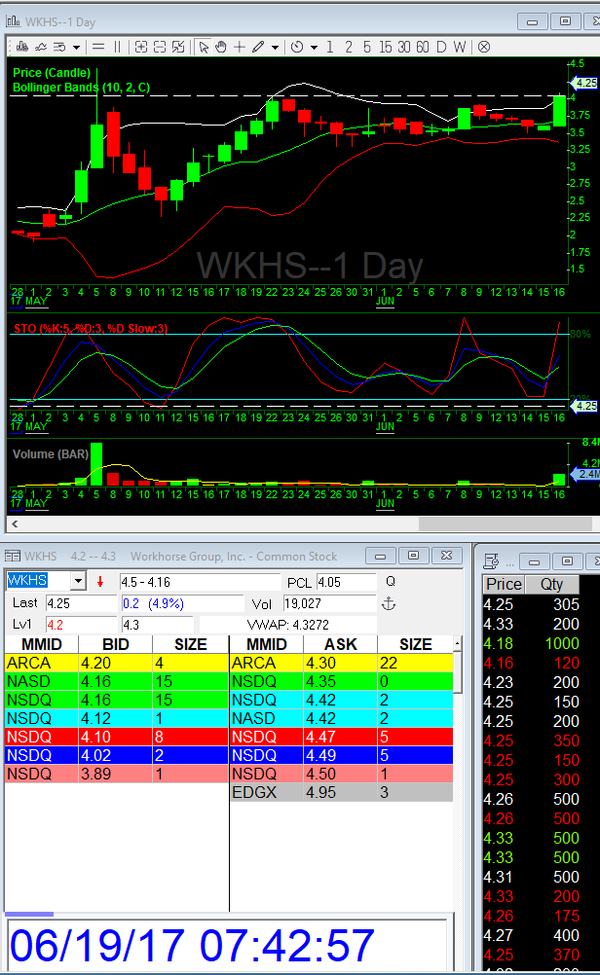The height and width of the screenshot is (975, 600).
Task: Click the Q button next to PCL
Action: tap(390, 581)
